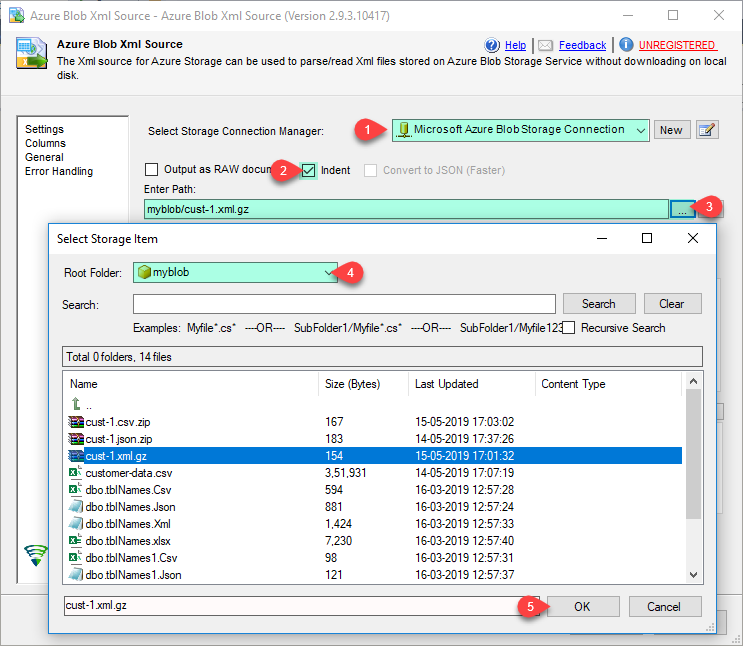Select the cust-1.csv.zip file name

[x=118, y=422]
